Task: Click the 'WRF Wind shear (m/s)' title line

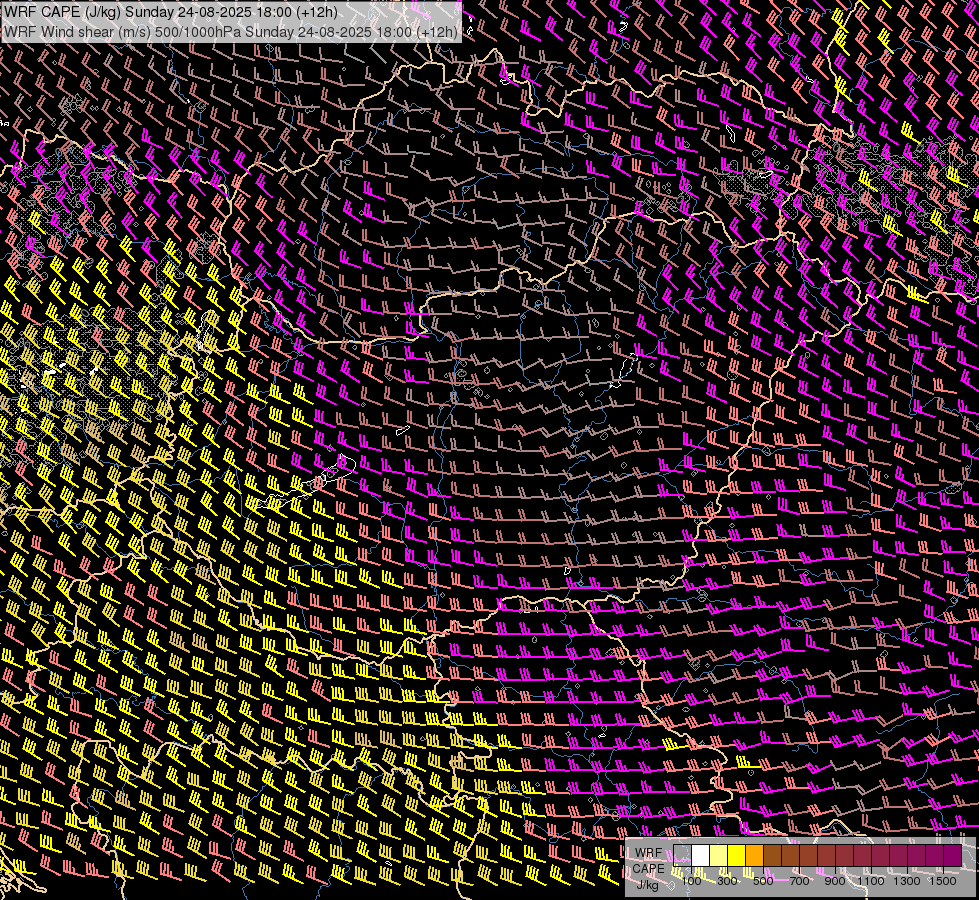Action: pos(231,31)
